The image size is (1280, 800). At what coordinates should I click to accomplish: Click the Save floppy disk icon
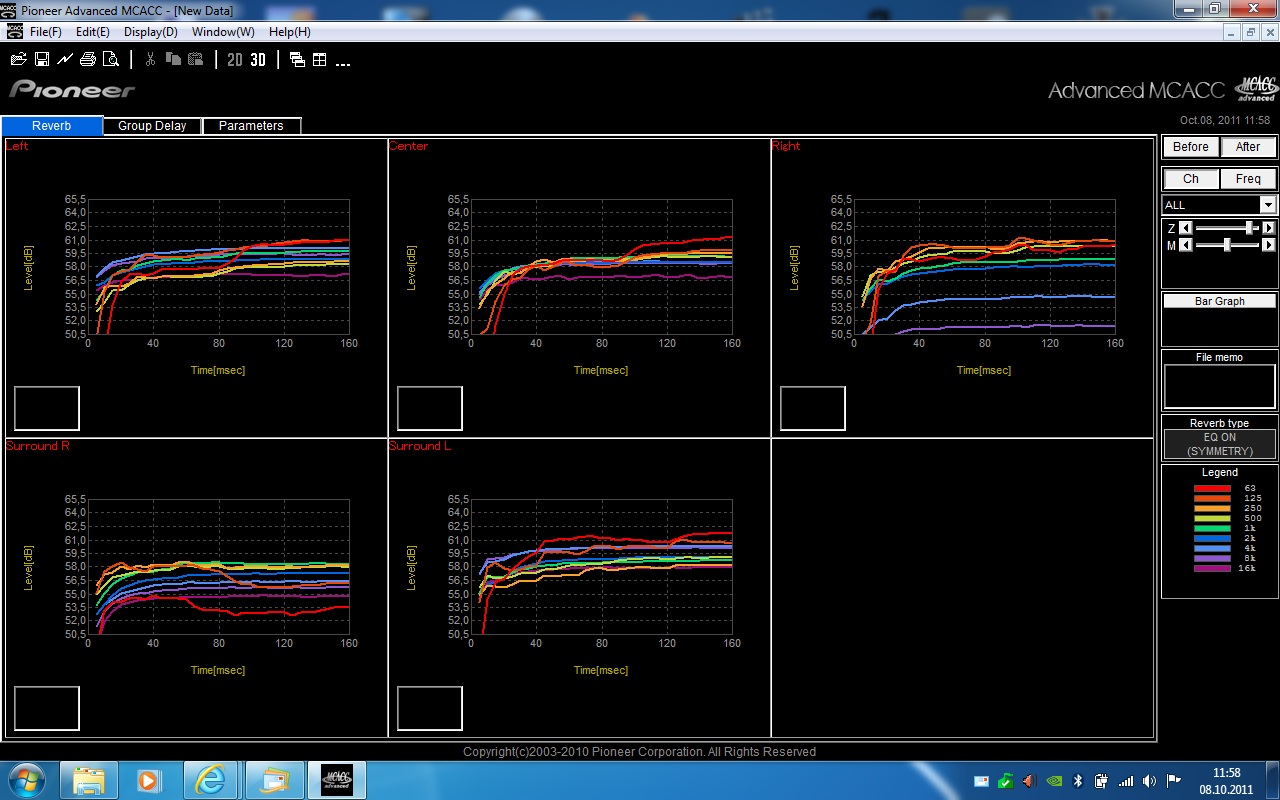click(42, 60)
